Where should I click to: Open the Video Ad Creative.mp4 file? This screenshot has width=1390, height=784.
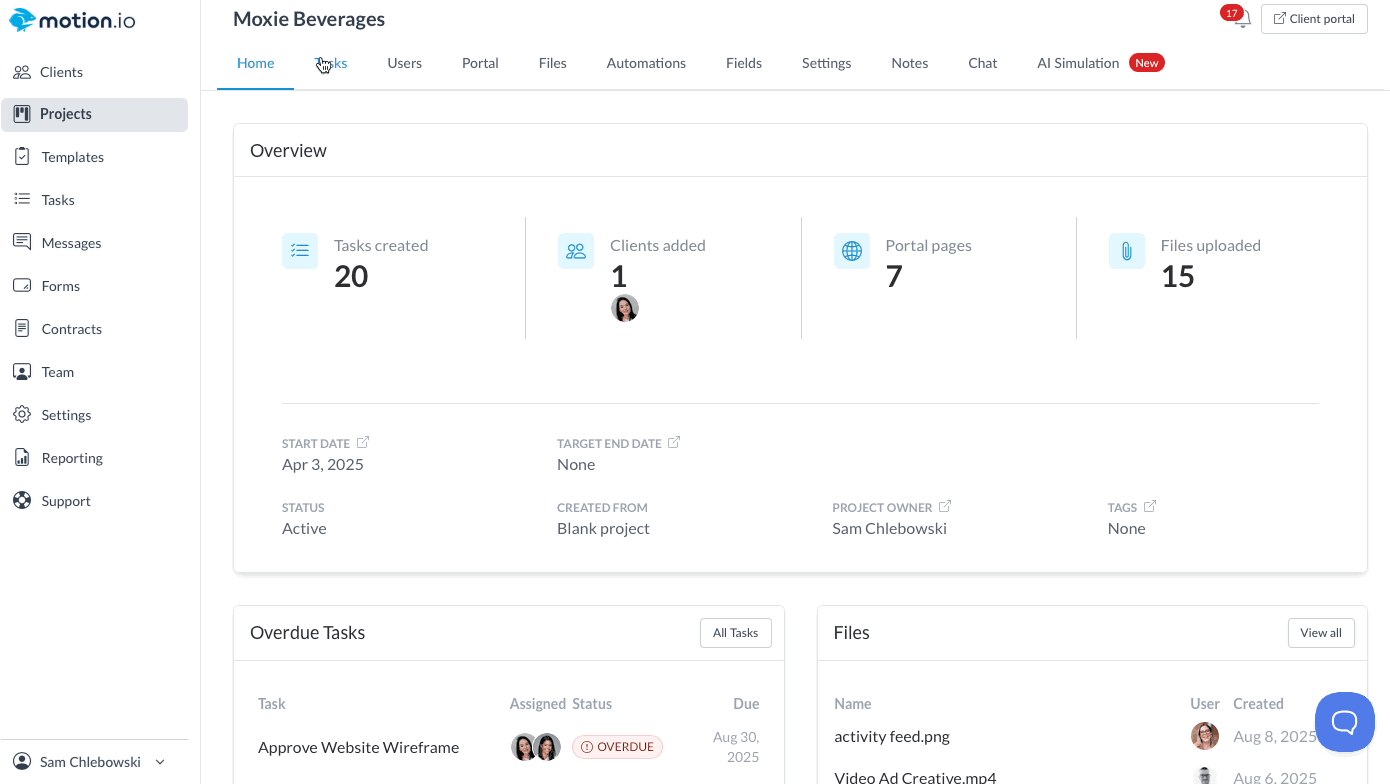[915, 777]
